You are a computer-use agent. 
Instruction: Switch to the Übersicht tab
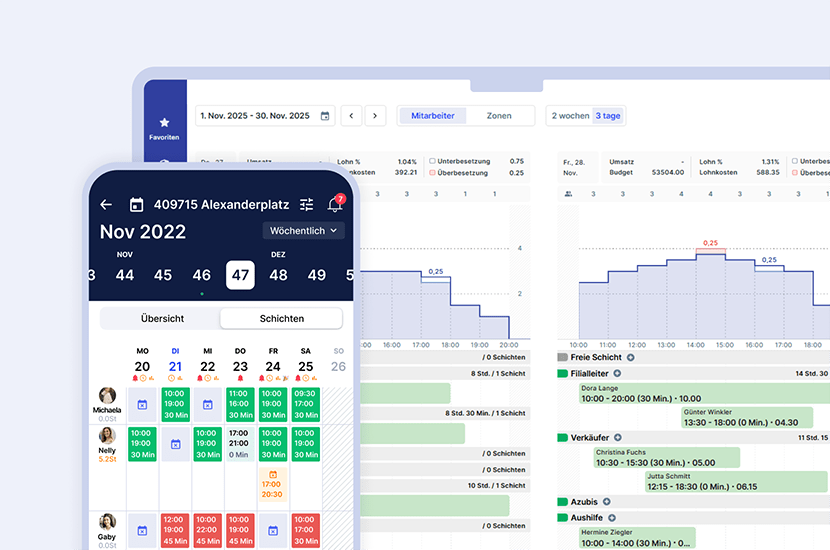161,319
